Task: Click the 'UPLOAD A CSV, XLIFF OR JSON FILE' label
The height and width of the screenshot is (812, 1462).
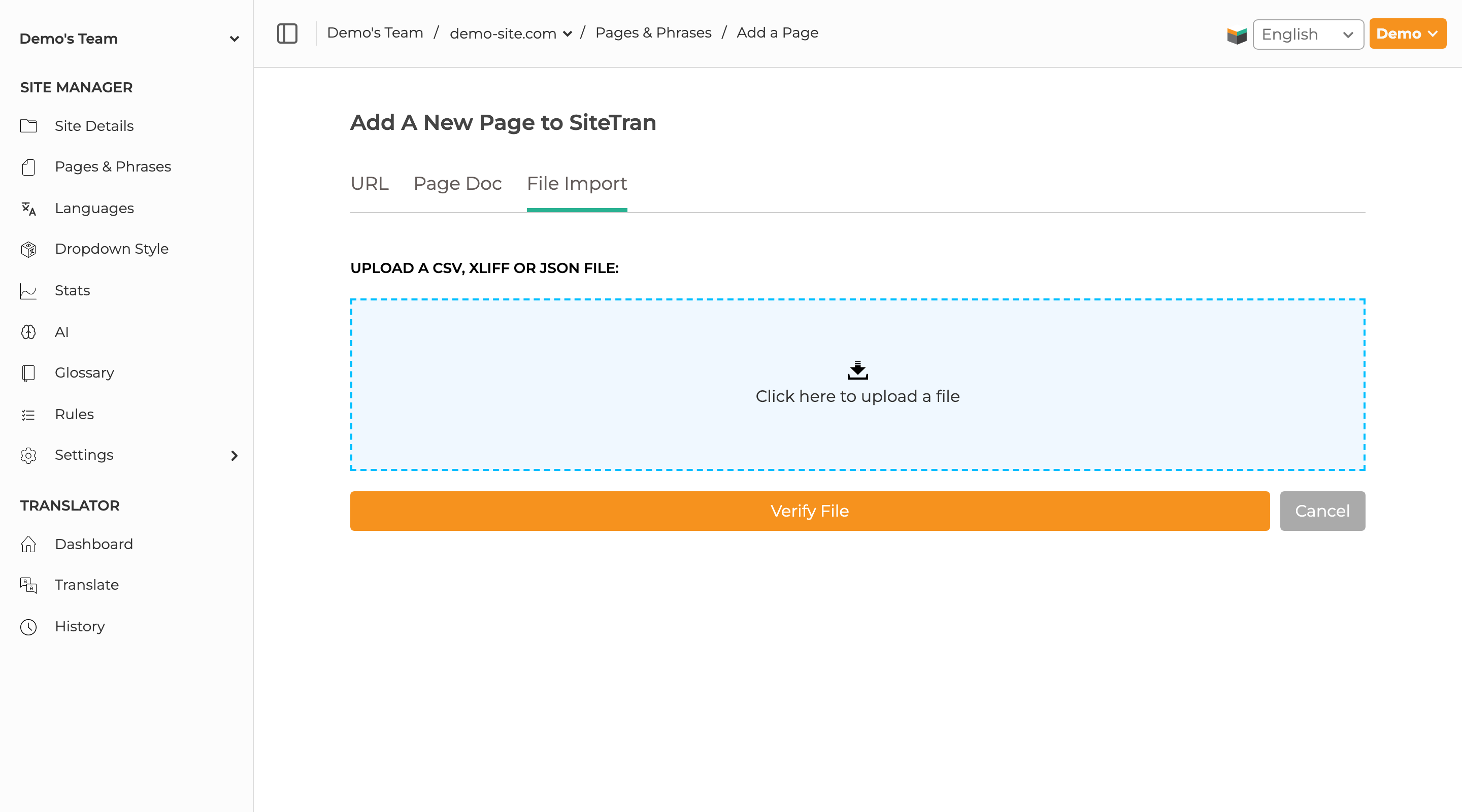Action: coord(484,268)
